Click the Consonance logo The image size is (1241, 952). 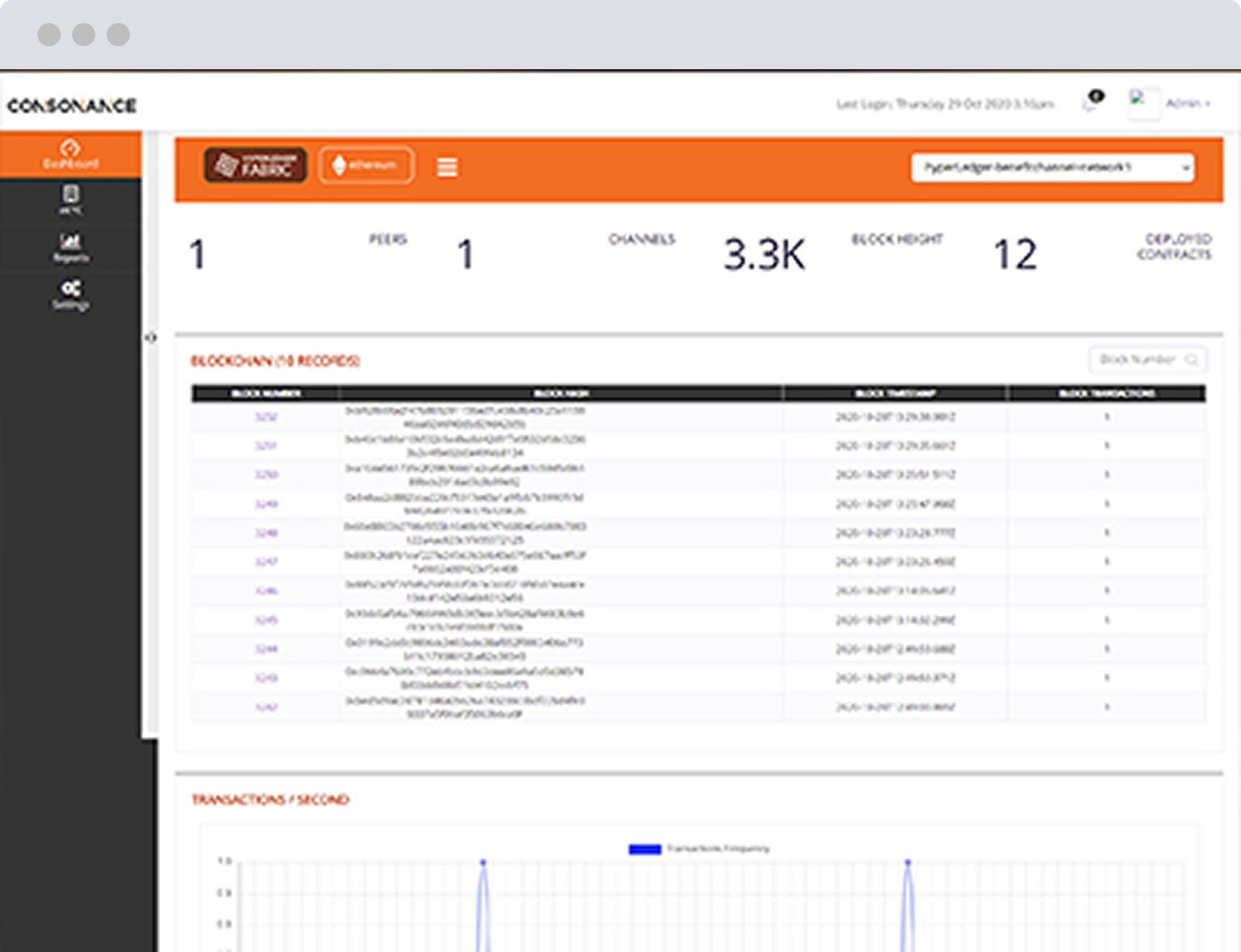pyautogui.click(x=71, y=105)
